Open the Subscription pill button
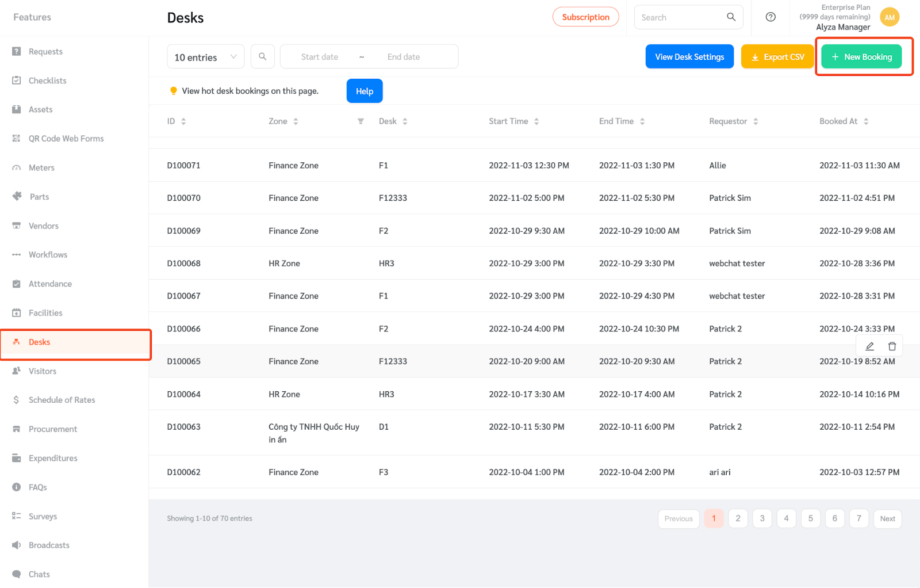The height and width of the screenshot is (588, 920). point(585,17)
